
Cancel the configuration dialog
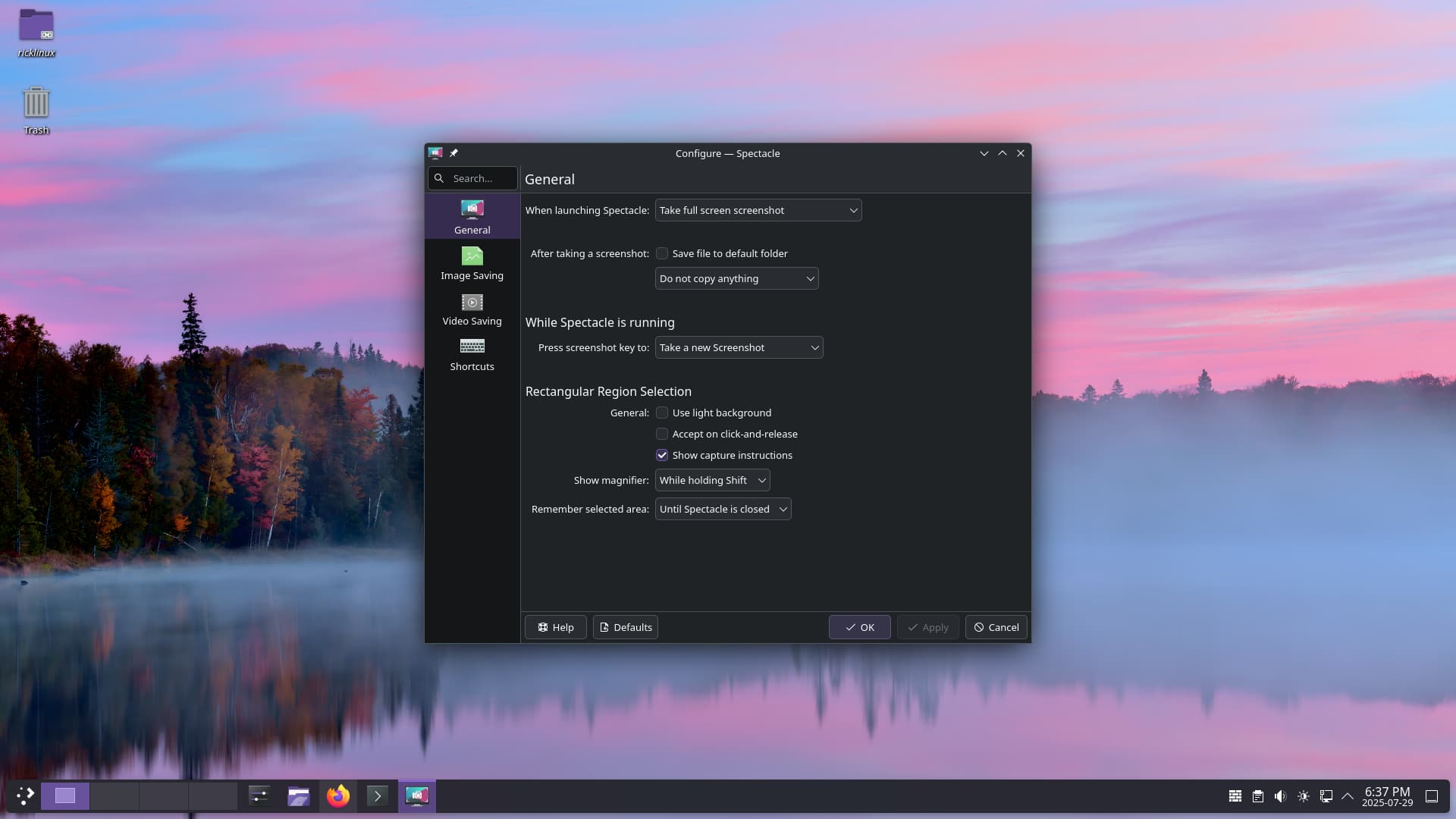click(x=996, y=627)
